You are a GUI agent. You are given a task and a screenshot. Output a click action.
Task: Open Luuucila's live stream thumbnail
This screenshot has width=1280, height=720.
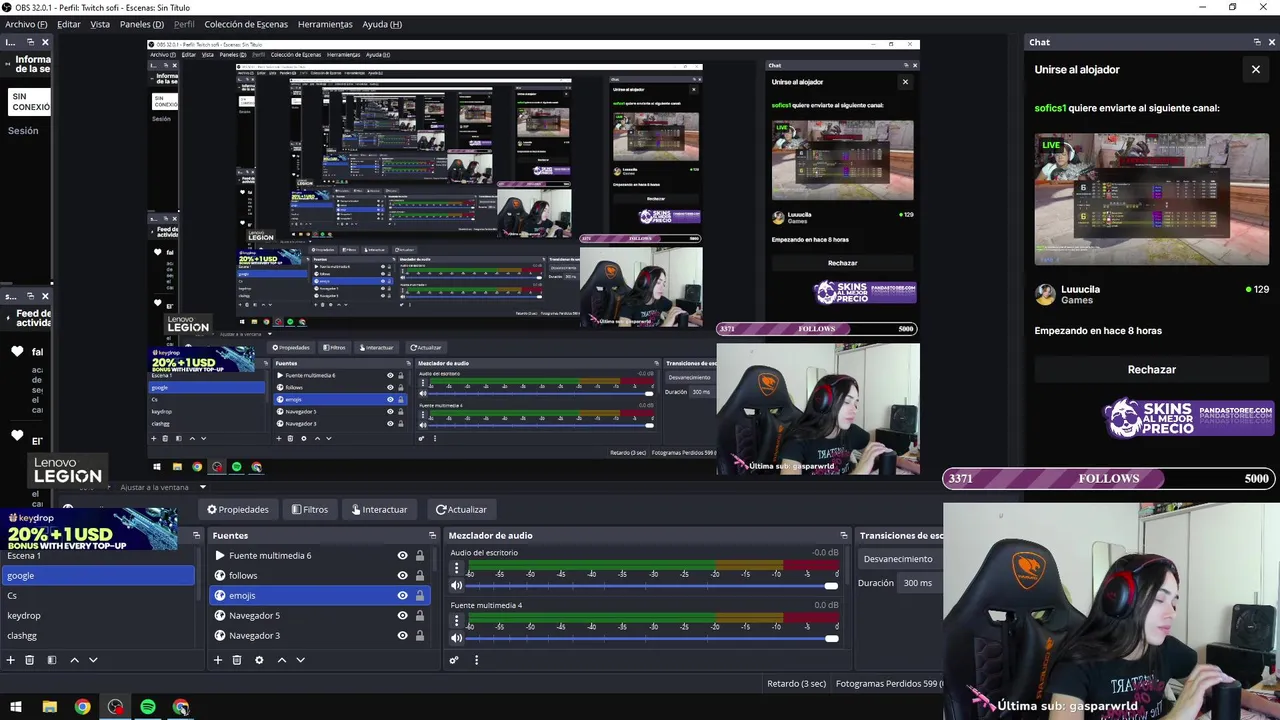coord(1152,199)
